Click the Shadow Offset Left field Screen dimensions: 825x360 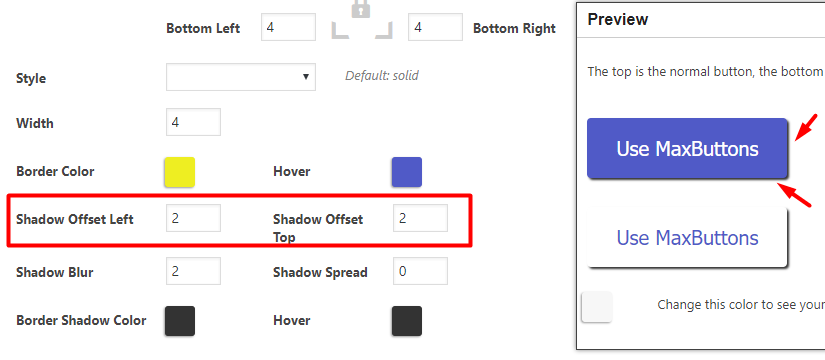click(x=193, y=218)
